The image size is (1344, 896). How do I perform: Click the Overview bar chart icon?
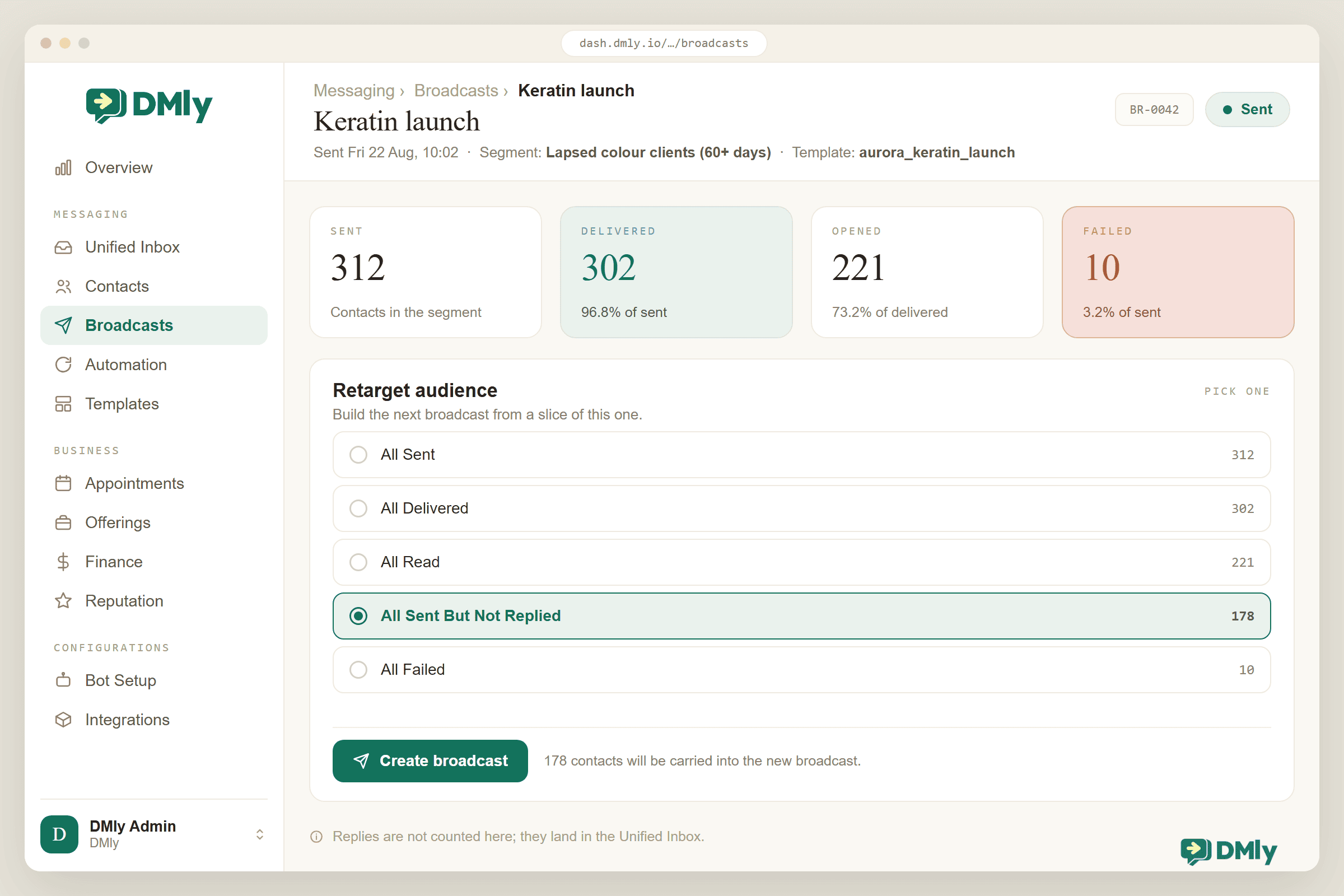pyautogui.click(x=63, y=167)
